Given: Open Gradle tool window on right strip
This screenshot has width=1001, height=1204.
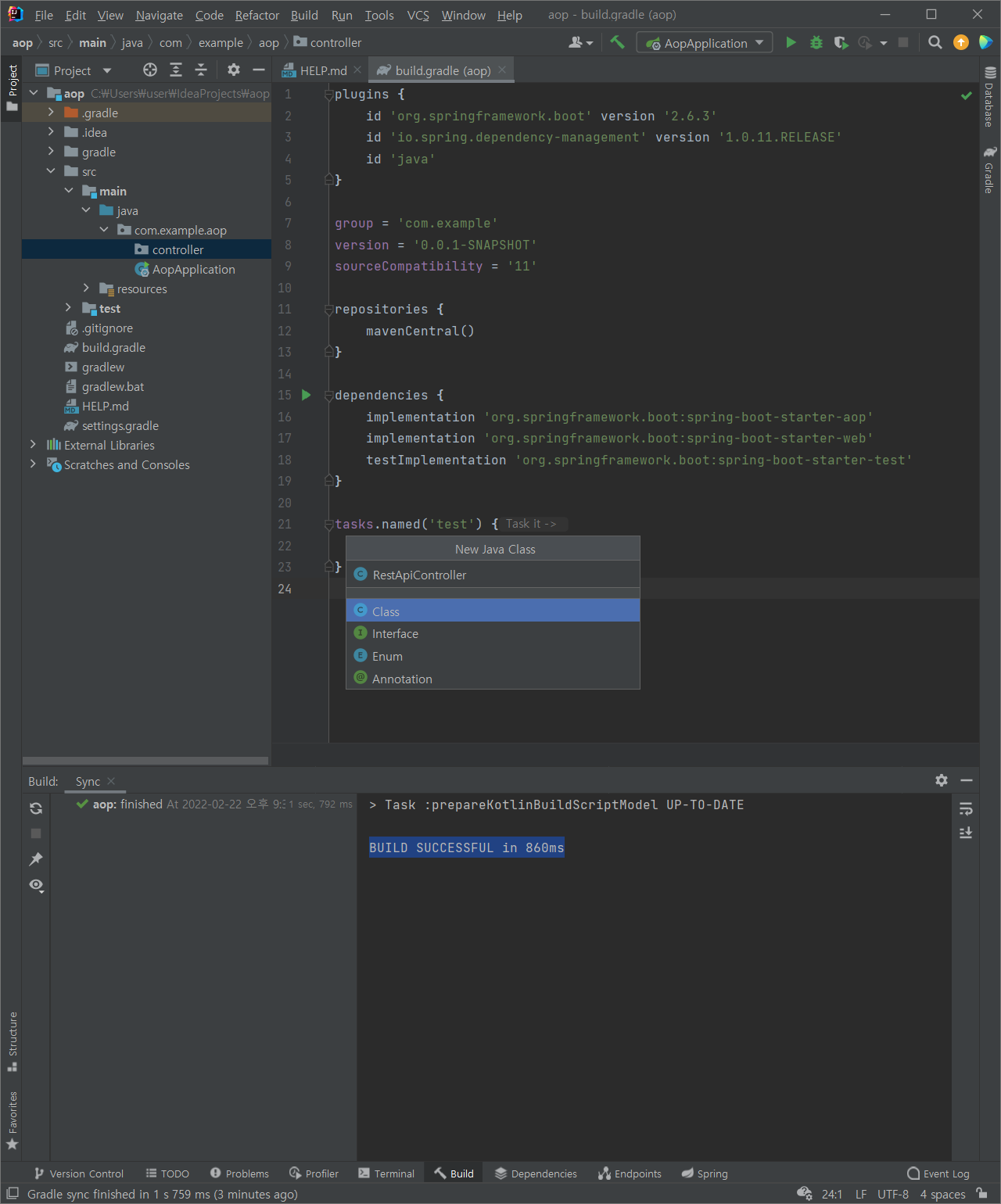Looking at the screenshot, I should pos(990,170).
